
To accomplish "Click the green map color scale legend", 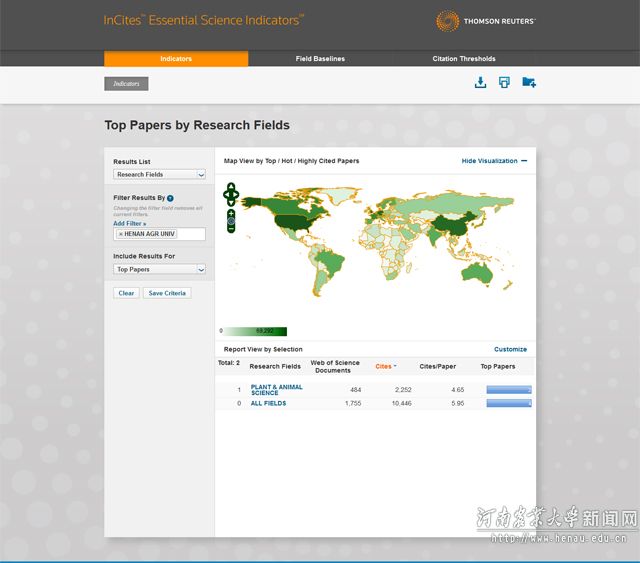I will (255, 331).
